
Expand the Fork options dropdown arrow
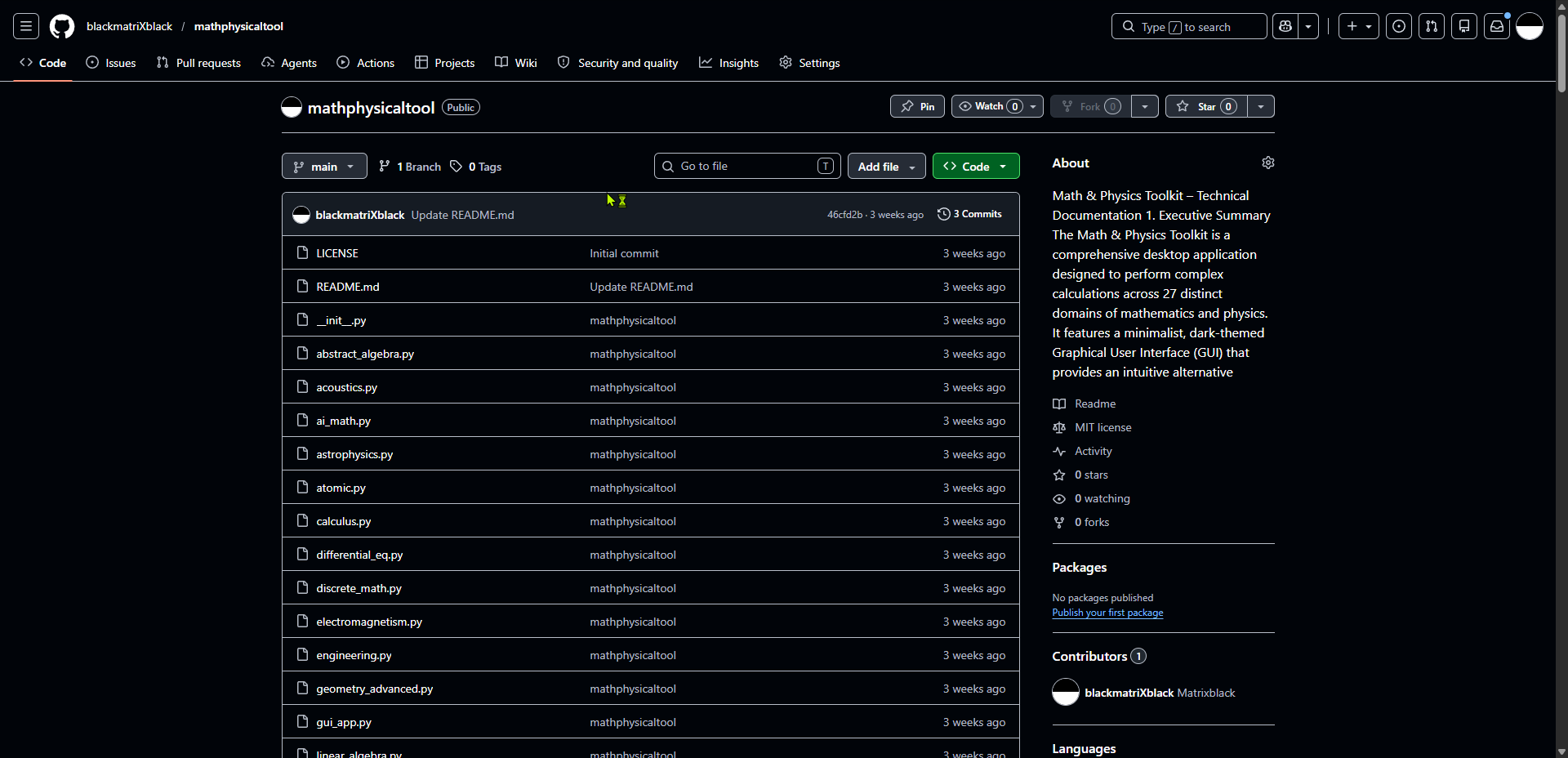pyautogui.click(x=1145, y=106)
